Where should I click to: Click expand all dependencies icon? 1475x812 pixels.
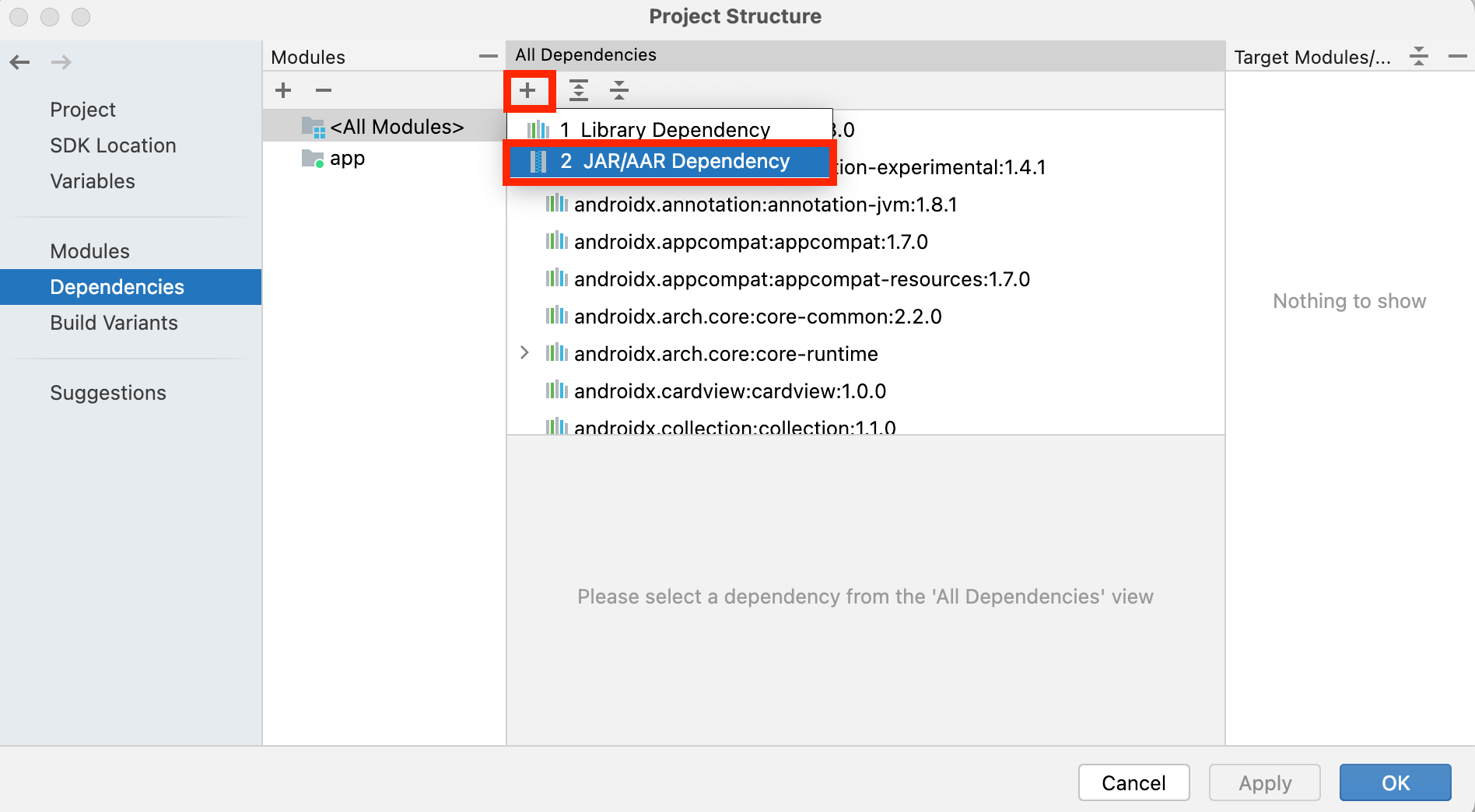tap(578, 91)
